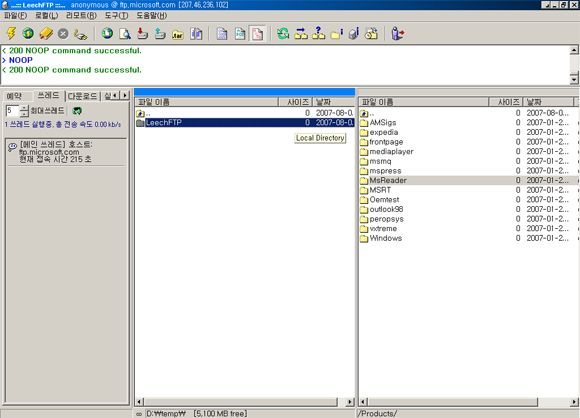Click the server info cylinder icon

(x=354, y=34)
